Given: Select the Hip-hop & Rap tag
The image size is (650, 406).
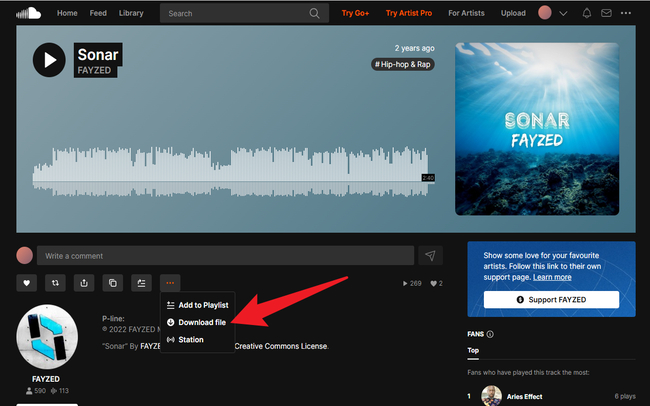Looking at the screenshot, I should 403,64.
